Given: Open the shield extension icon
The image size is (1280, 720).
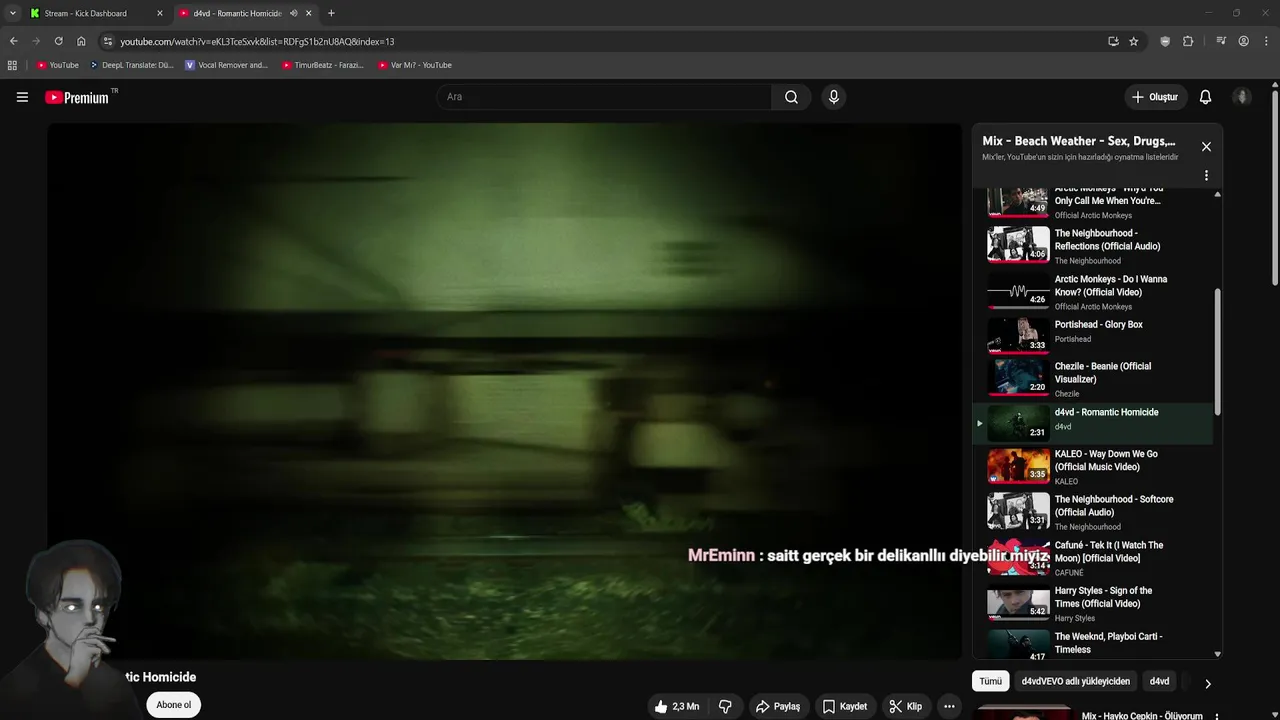Looking at the screenshot, I should (1165, 41).
